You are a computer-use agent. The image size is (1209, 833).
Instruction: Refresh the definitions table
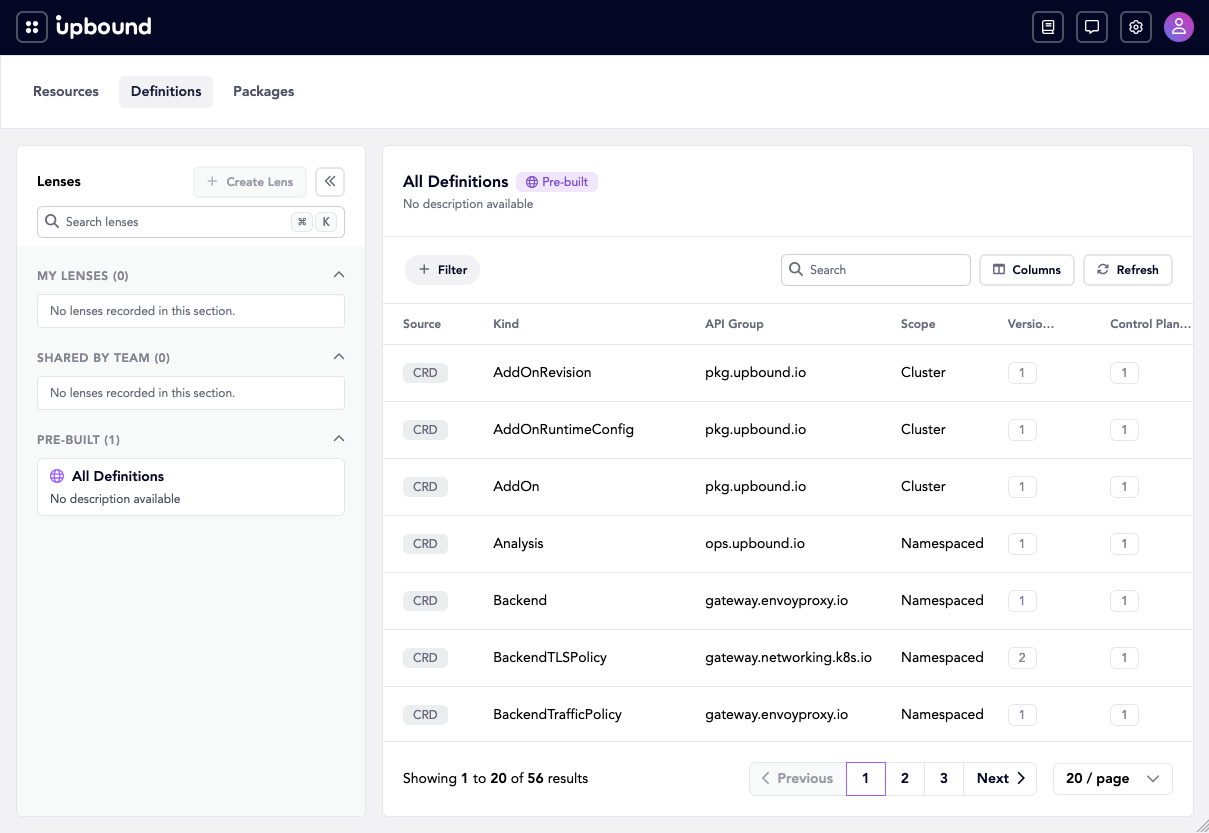click(1128, 270)
